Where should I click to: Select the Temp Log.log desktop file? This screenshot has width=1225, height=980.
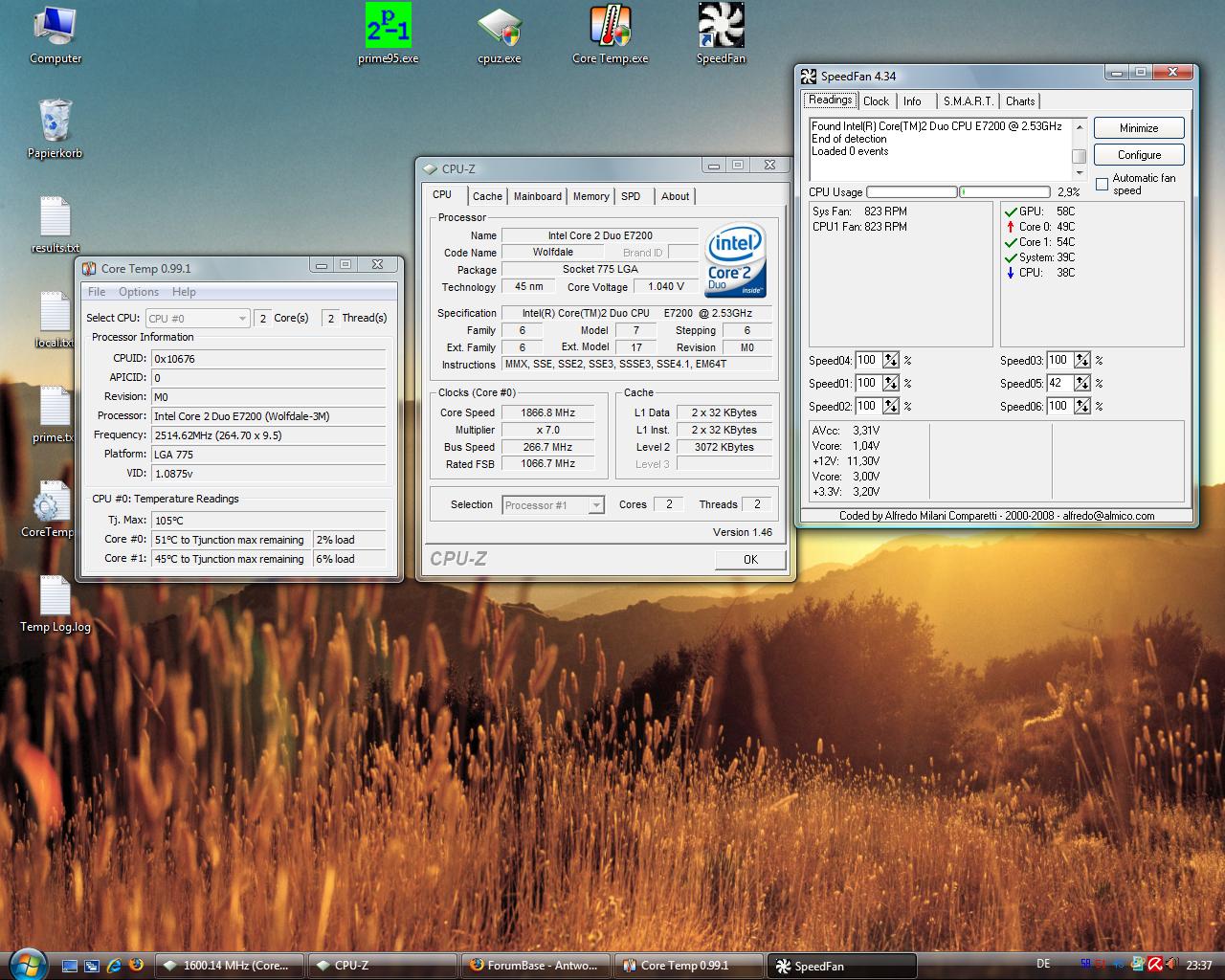coord(56,603)
